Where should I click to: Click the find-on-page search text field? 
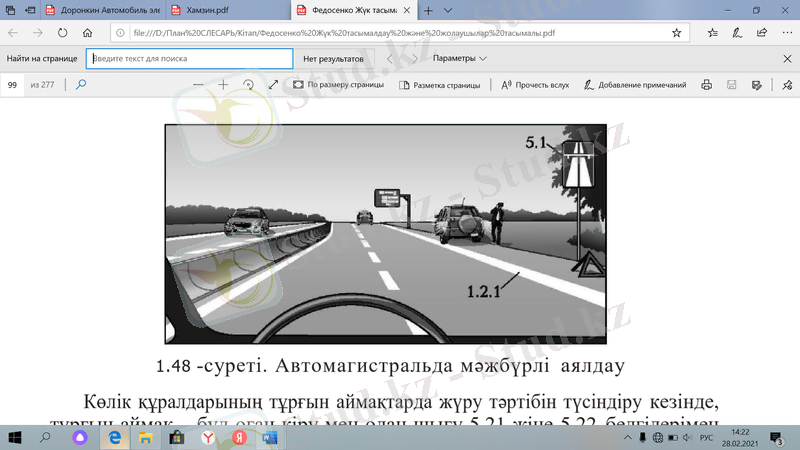pos(188,59)
